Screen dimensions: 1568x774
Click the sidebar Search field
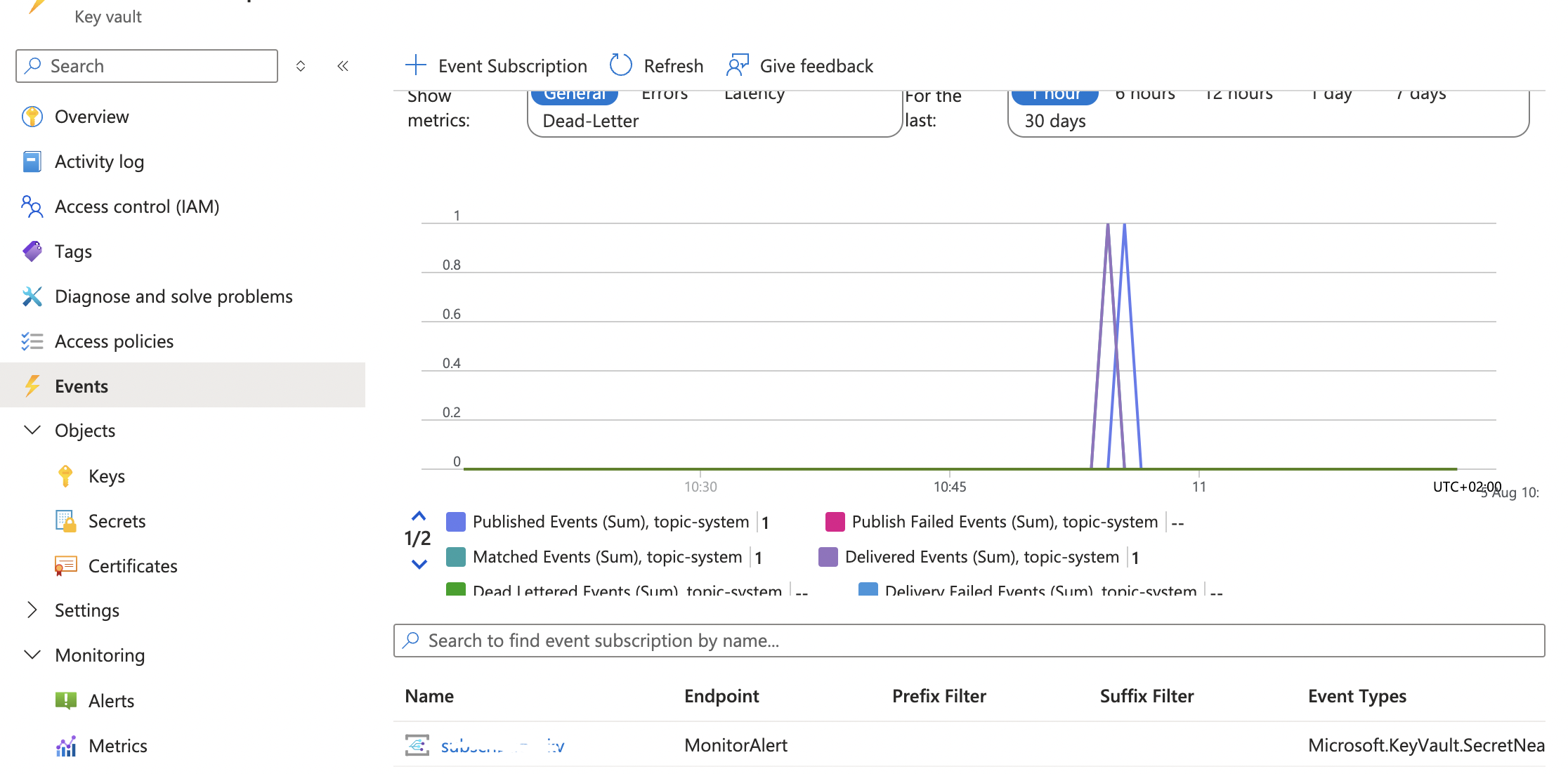[147, 66]
